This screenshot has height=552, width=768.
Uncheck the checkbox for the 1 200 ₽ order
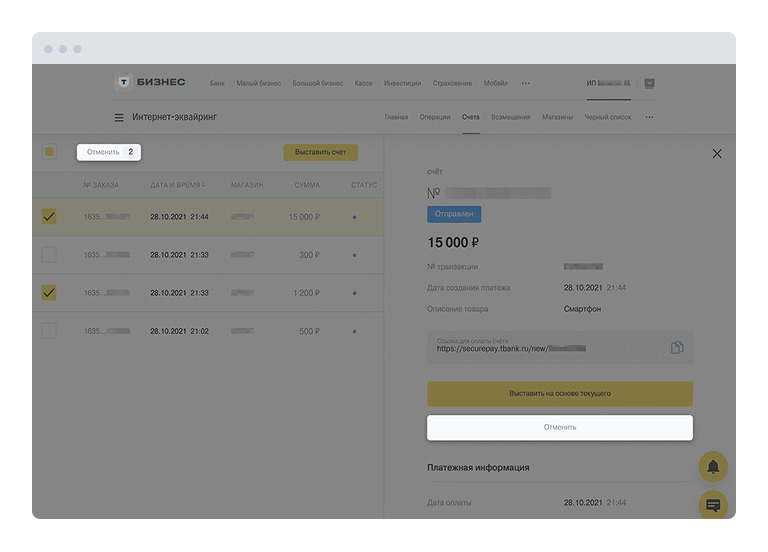pos(49,293)
